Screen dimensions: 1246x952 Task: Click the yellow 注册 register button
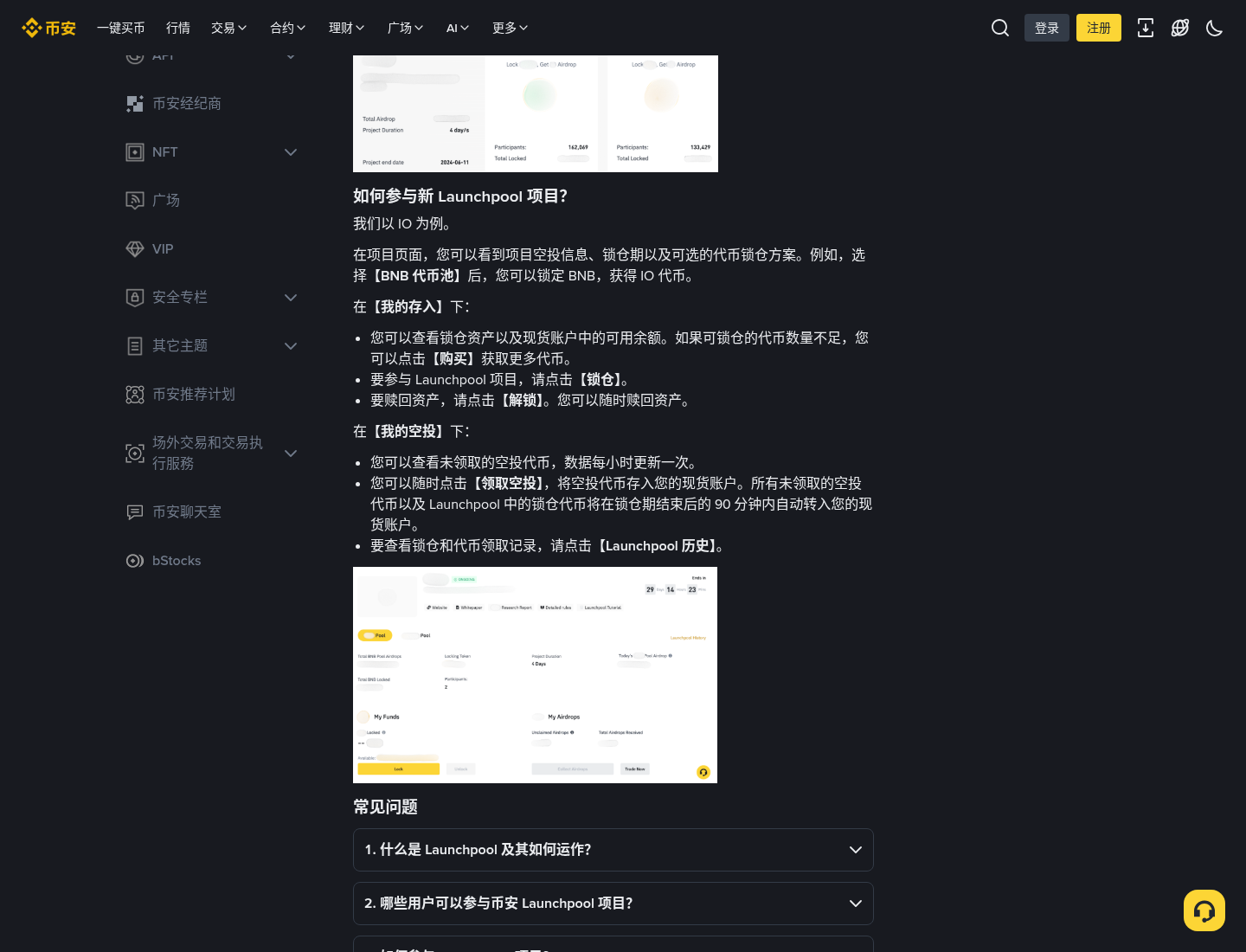[x=1099, y=28]
